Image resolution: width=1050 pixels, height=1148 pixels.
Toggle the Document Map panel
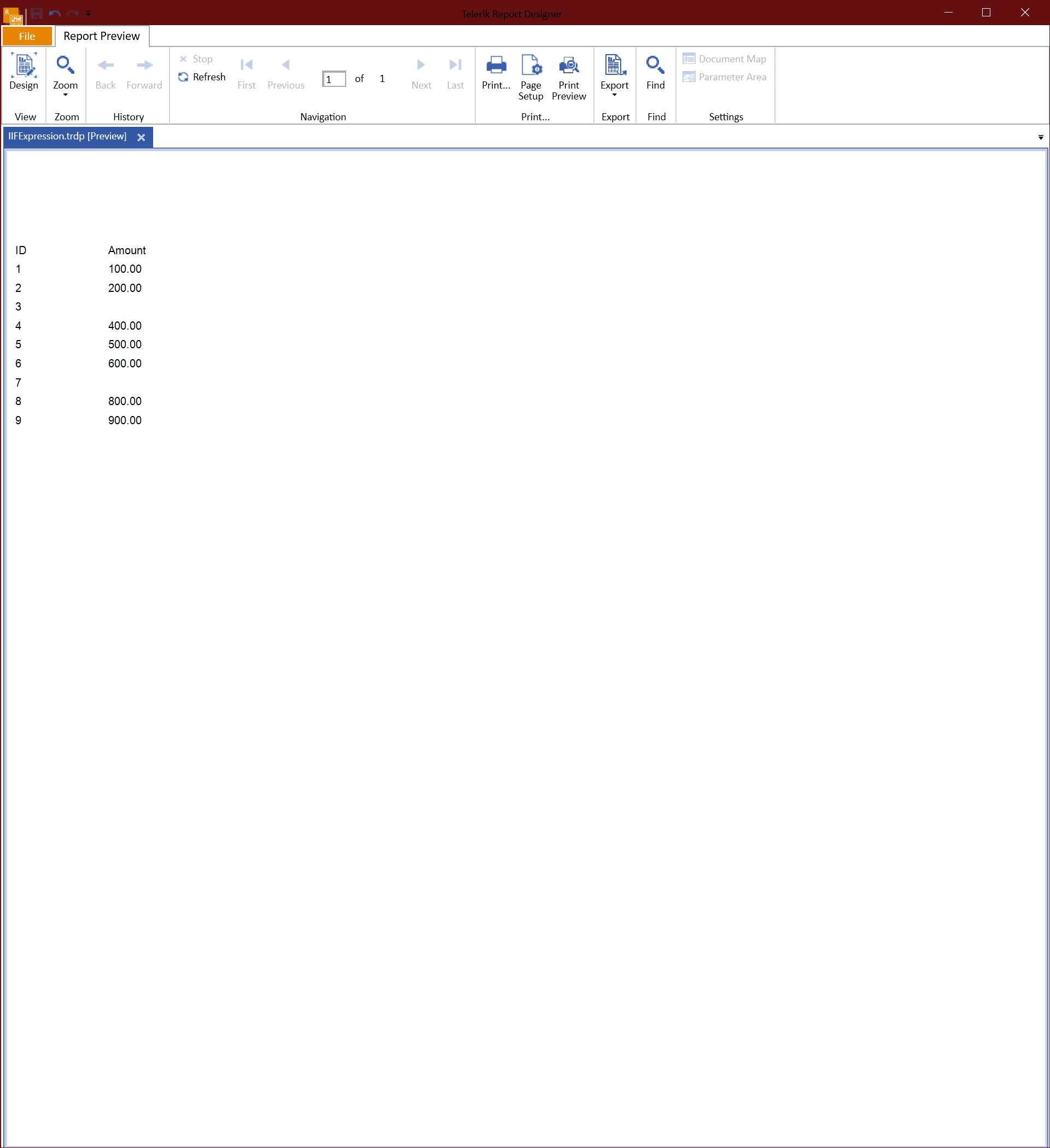pyautogui.click(x=724, y=58)
